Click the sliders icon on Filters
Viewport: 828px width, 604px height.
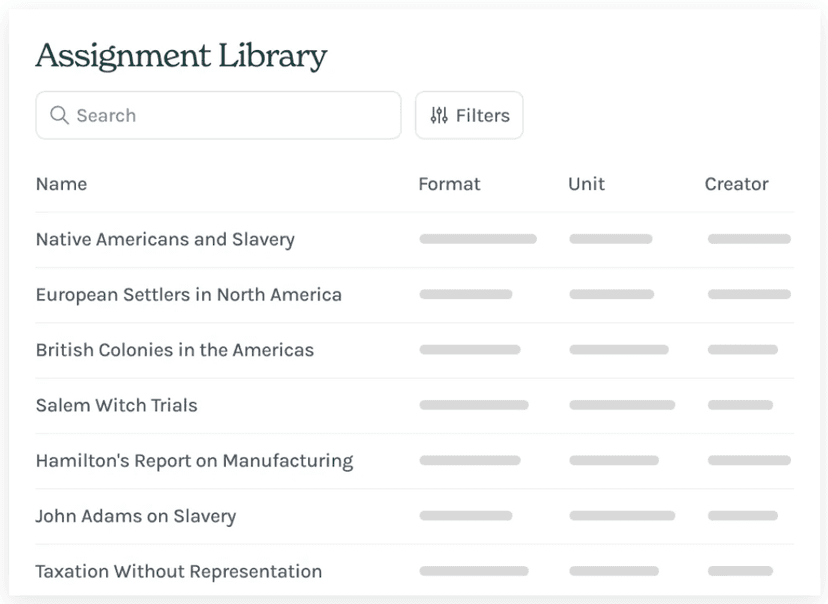pos(439,116)
